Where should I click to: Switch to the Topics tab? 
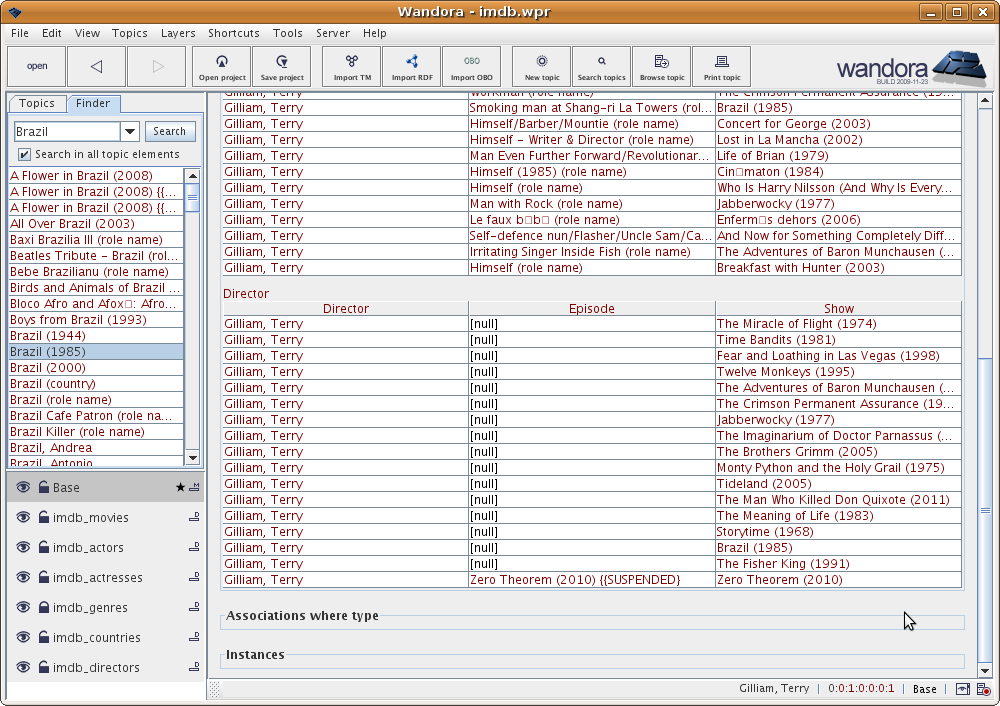[37, 103]
